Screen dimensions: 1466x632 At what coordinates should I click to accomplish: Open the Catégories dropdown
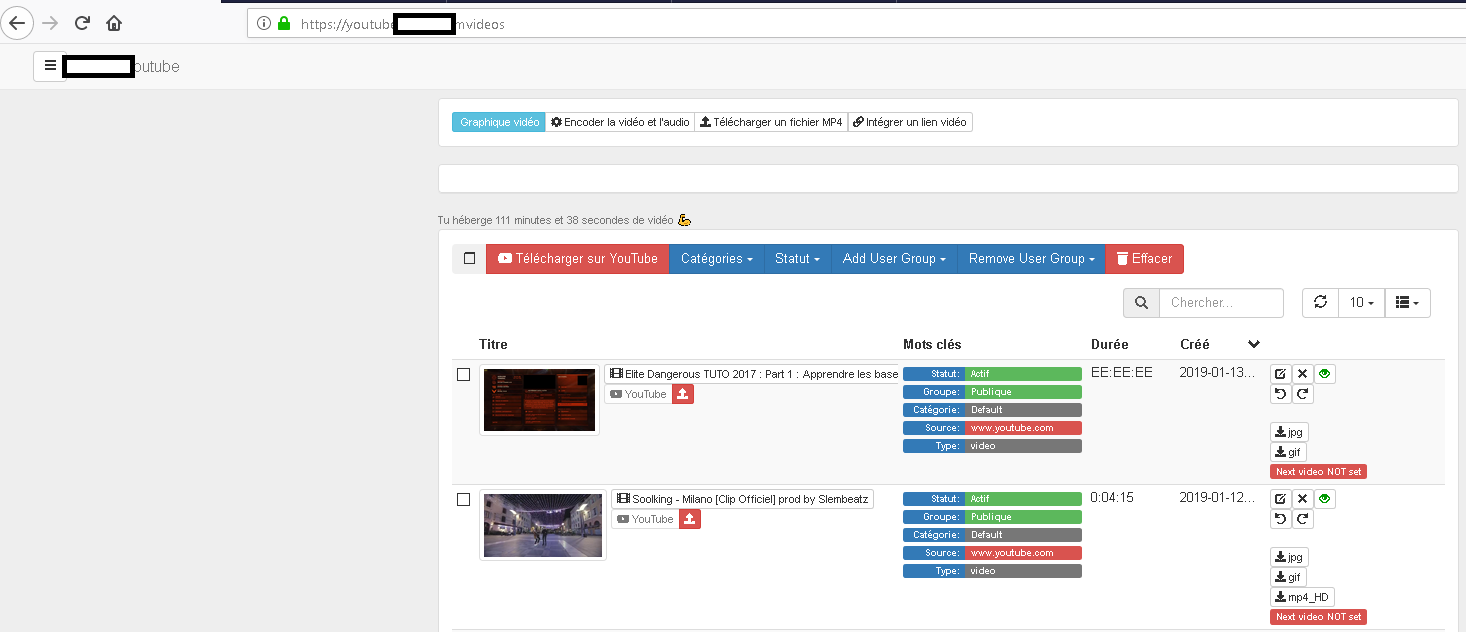(716, 258)
